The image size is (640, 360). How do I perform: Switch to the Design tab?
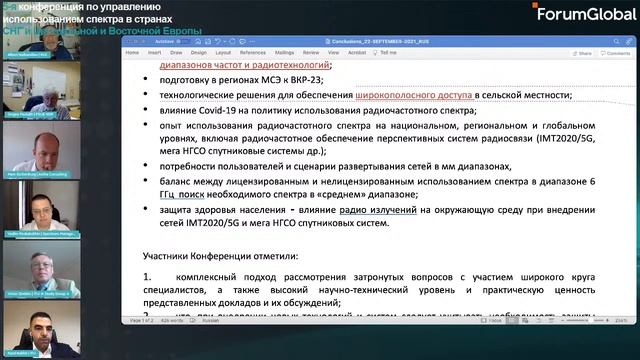(x=198, y=53)
